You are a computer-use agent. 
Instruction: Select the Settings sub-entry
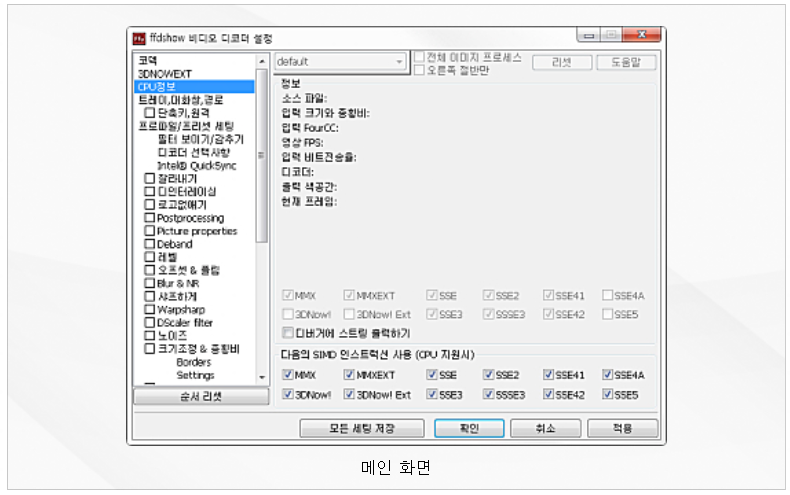tap(195, 375)
